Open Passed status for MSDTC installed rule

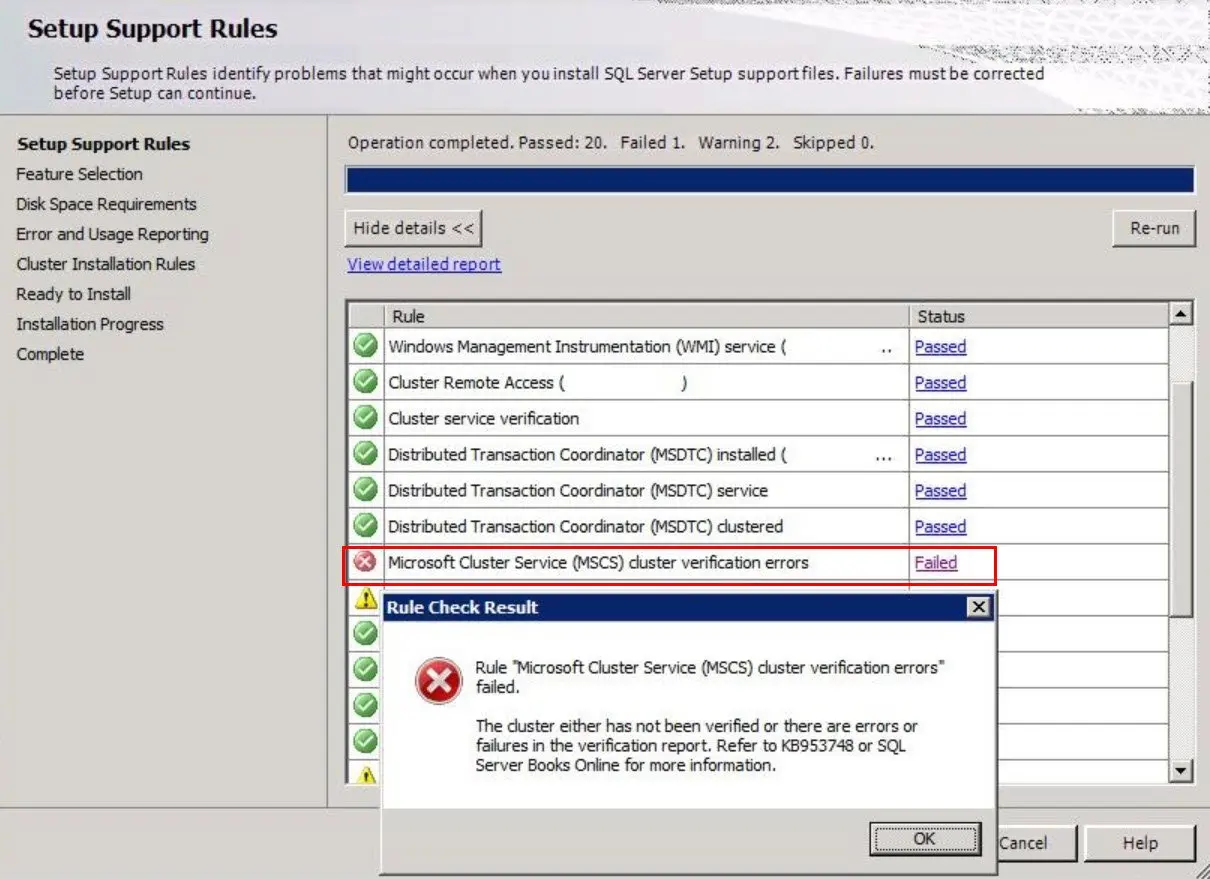pos(940,455)
